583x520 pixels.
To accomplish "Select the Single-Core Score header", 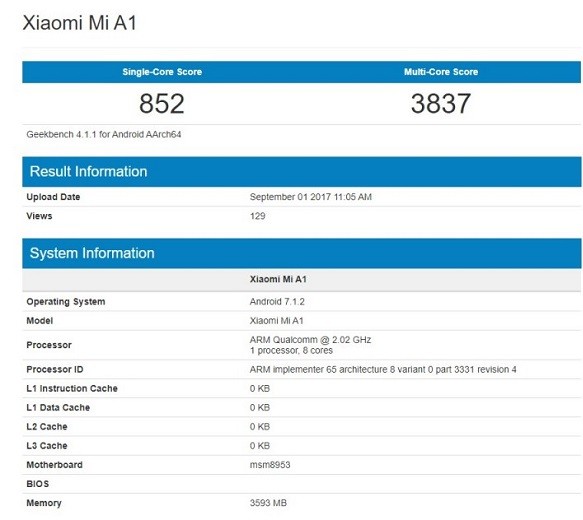I will pos(162,72).
